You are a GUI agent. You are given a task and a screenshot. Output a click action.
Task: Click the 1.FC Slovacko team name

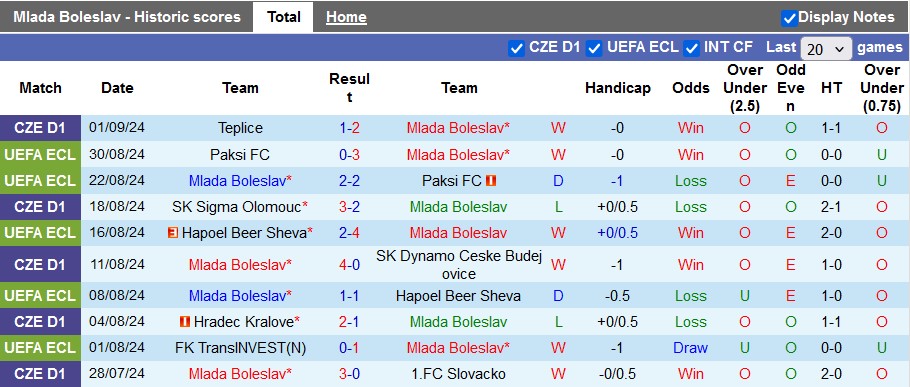pyautogui.click(x=458, y=374)
